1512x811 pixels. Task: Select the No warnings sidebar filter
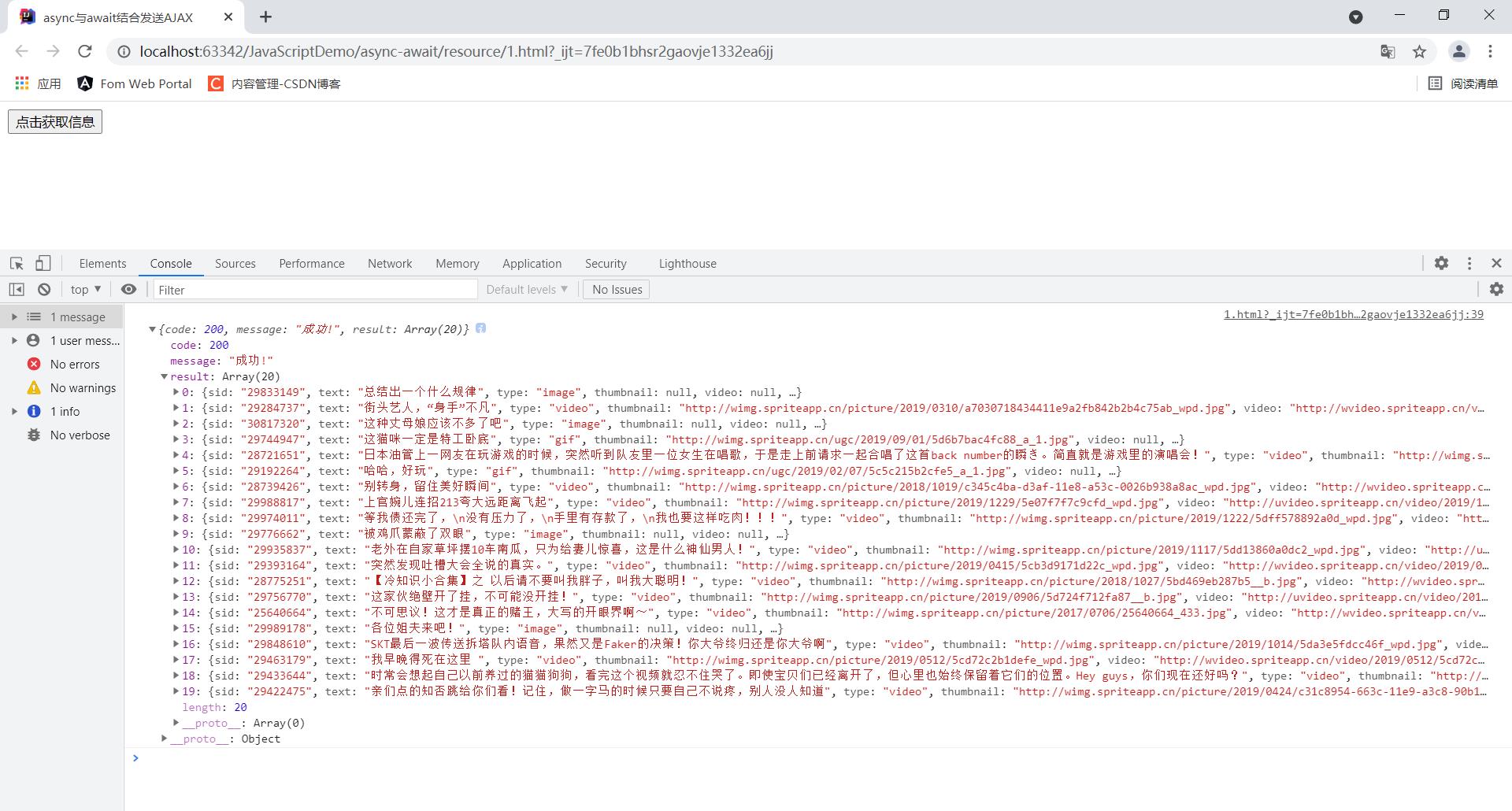pos(62,387)
